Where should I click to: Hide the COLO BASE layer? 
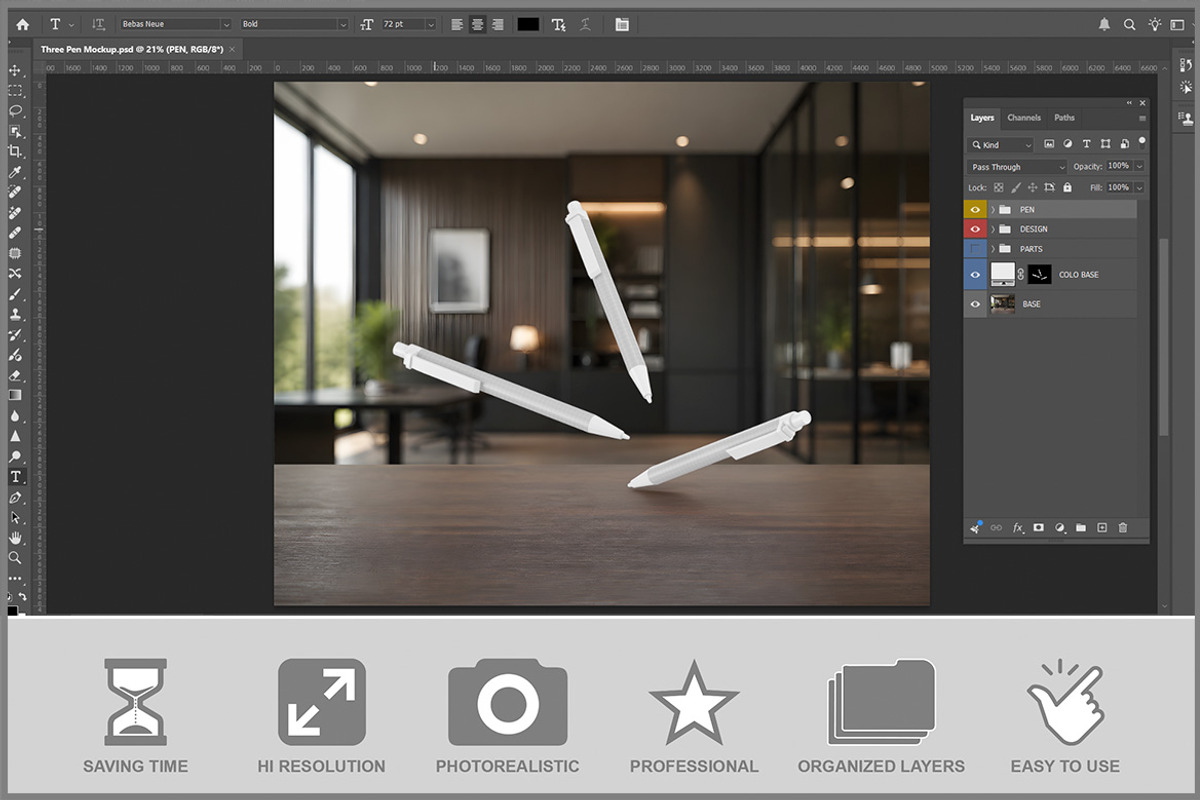[975, 274]
